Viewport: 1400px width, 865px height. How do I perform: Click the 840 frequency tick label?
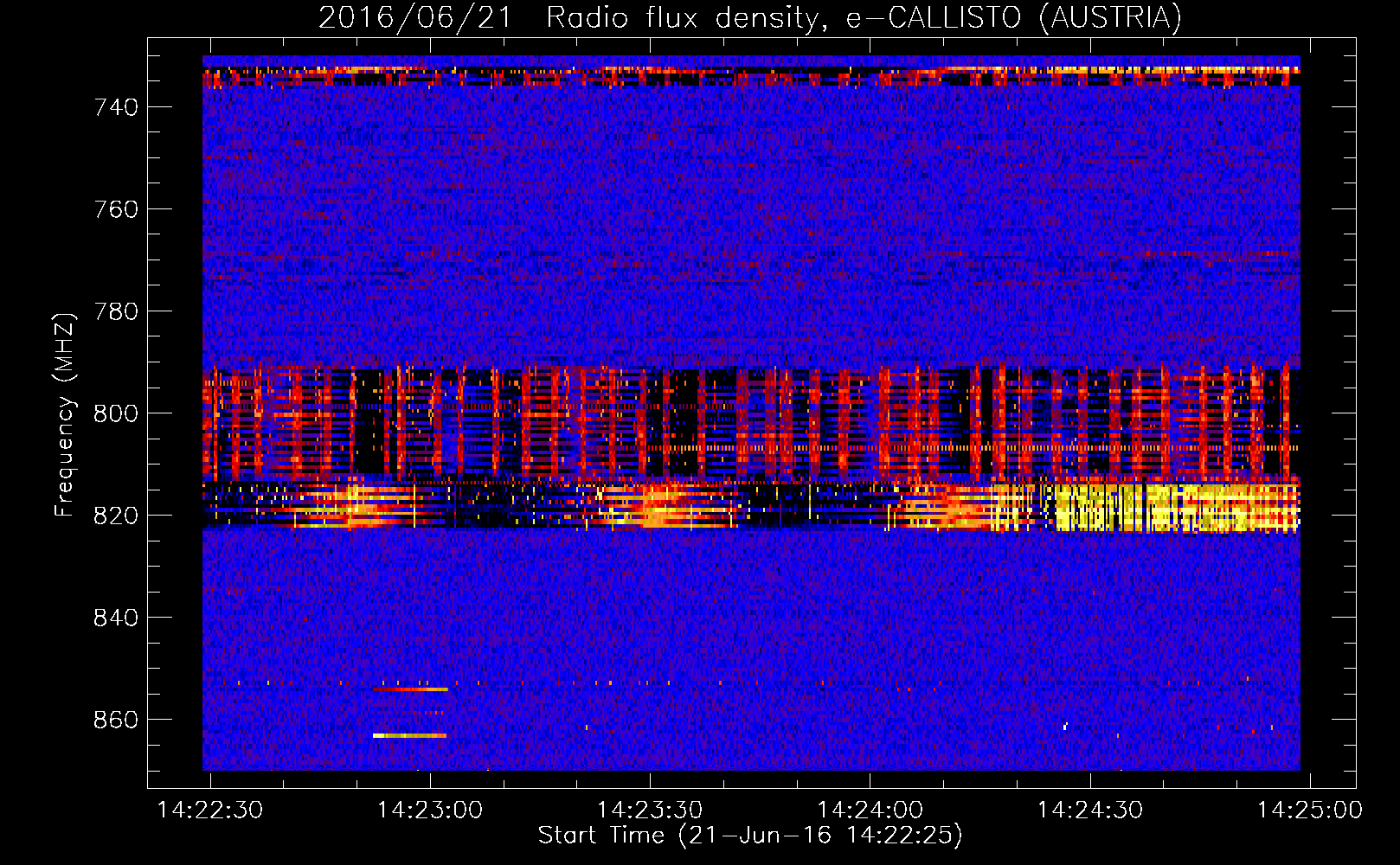pyautogui.click(x=116, y=618)
